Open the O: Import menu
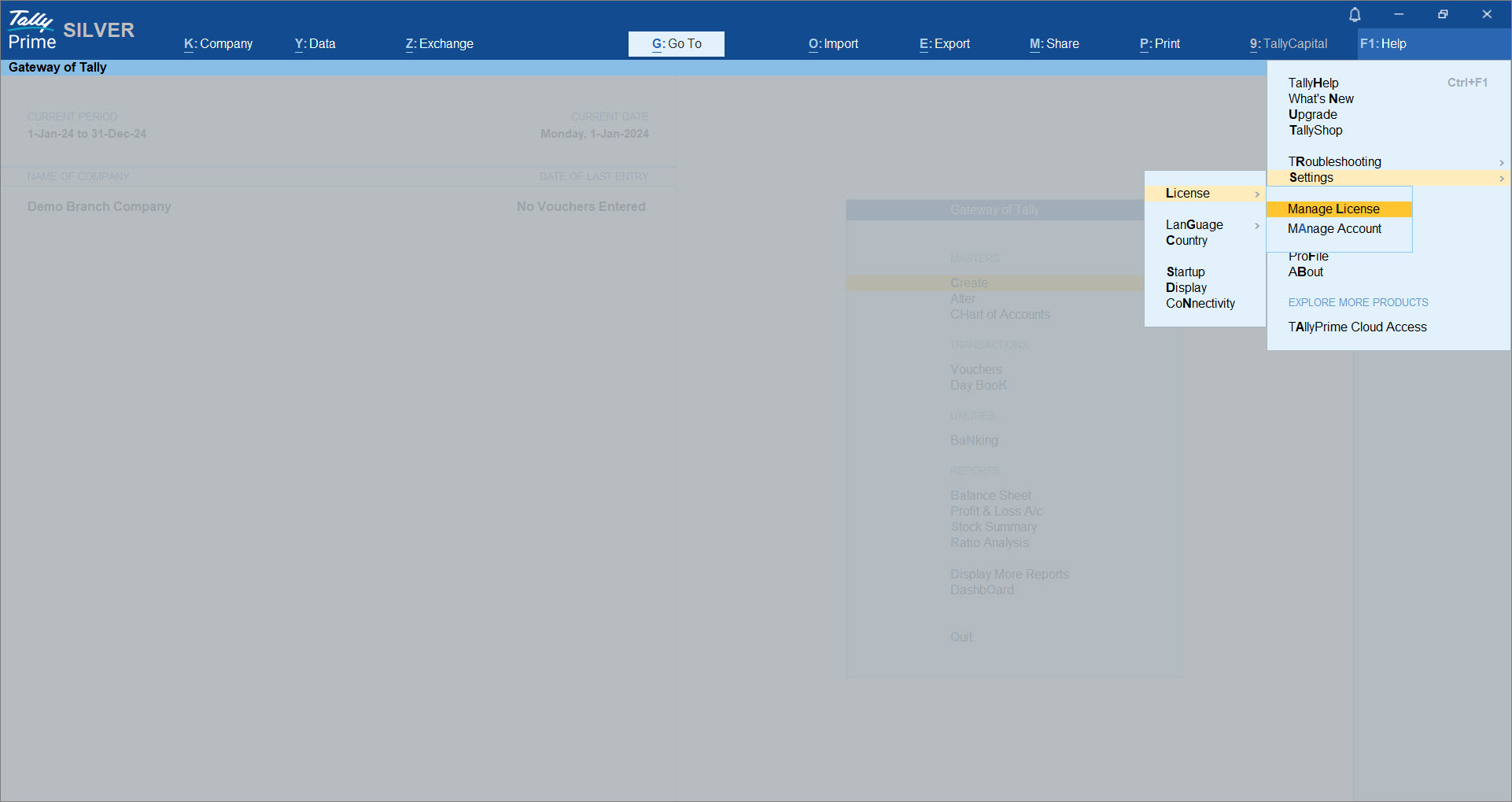The image size is (1512, 802). tap(834, 44)
